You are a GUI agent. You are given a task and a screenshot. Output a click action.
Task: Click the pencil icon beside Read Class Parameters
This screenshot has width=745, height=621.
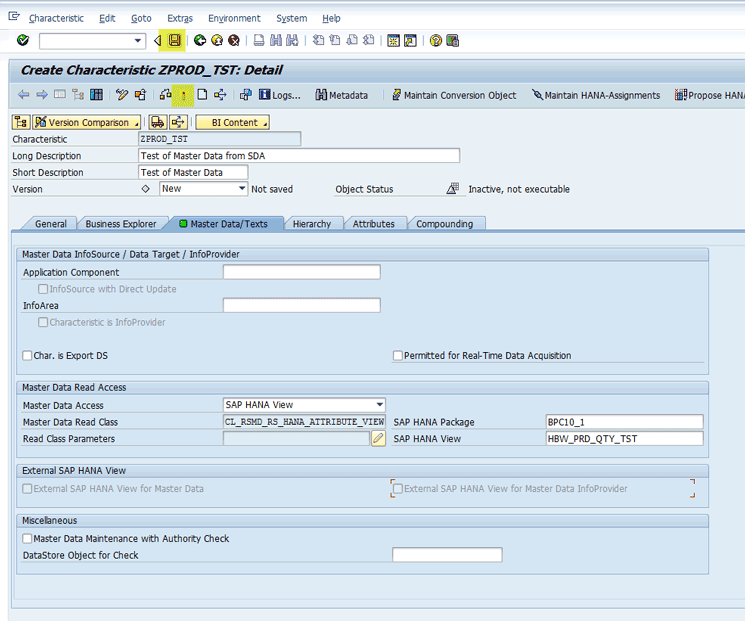(x=378, y=438)
